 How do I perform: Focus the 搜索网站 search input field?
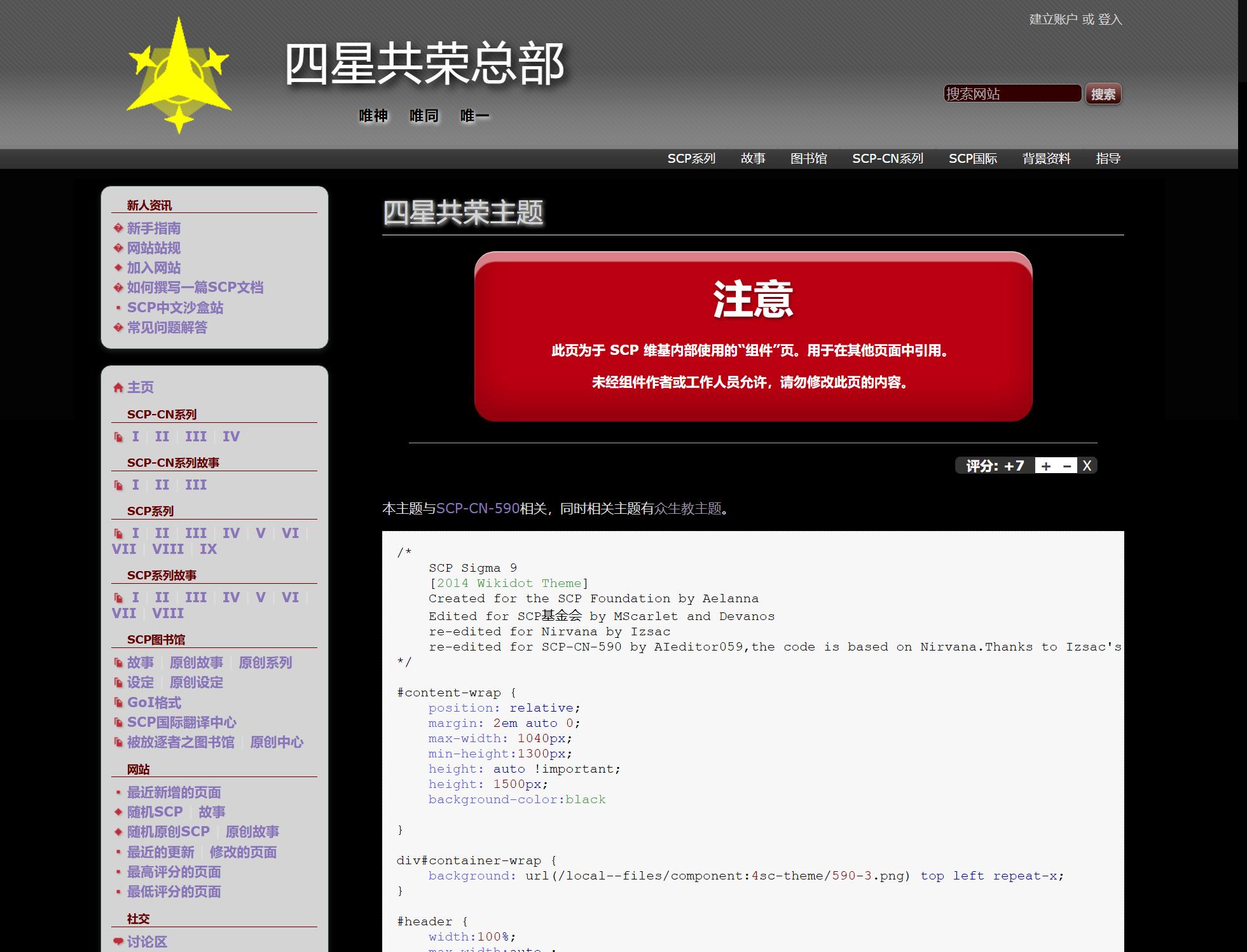pyautogui.click(x=1012, y=94)
